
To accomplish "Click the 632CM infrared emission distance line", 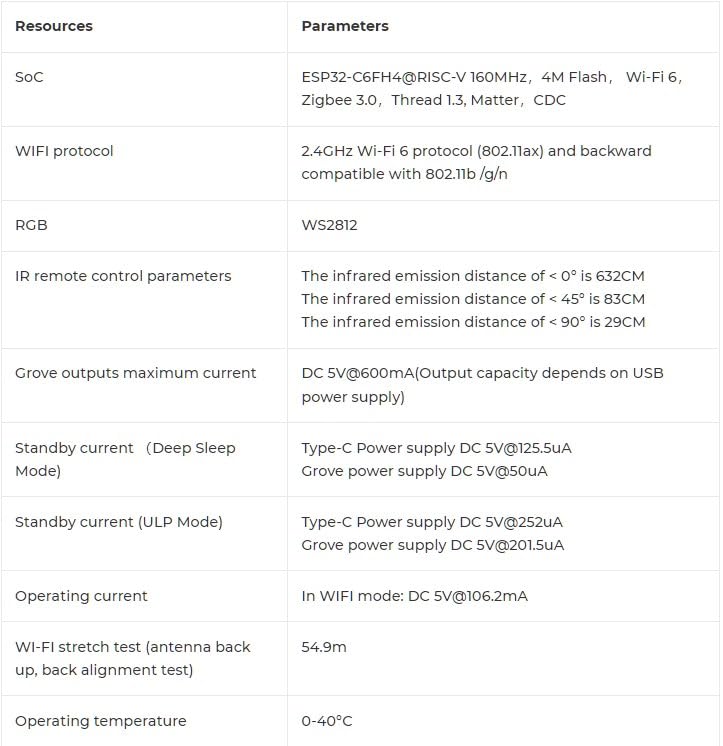I will pos(475,276).
